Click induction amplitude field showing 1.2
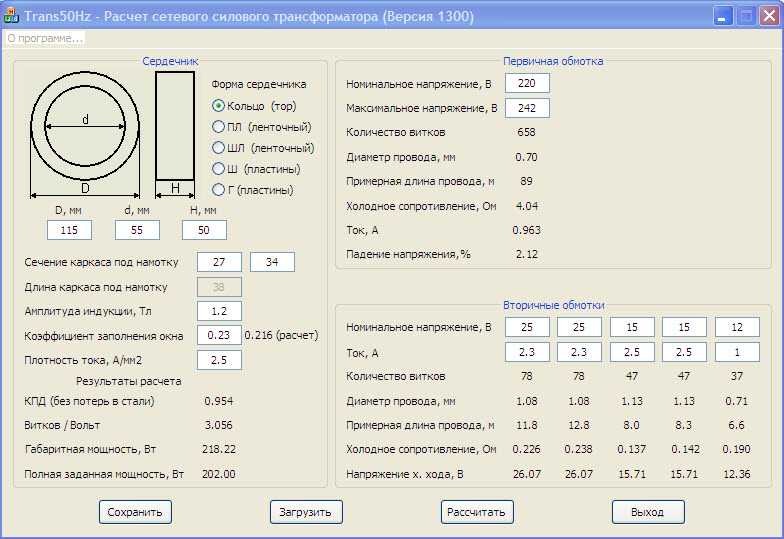 pyautogui.click(x=220, y=311)
